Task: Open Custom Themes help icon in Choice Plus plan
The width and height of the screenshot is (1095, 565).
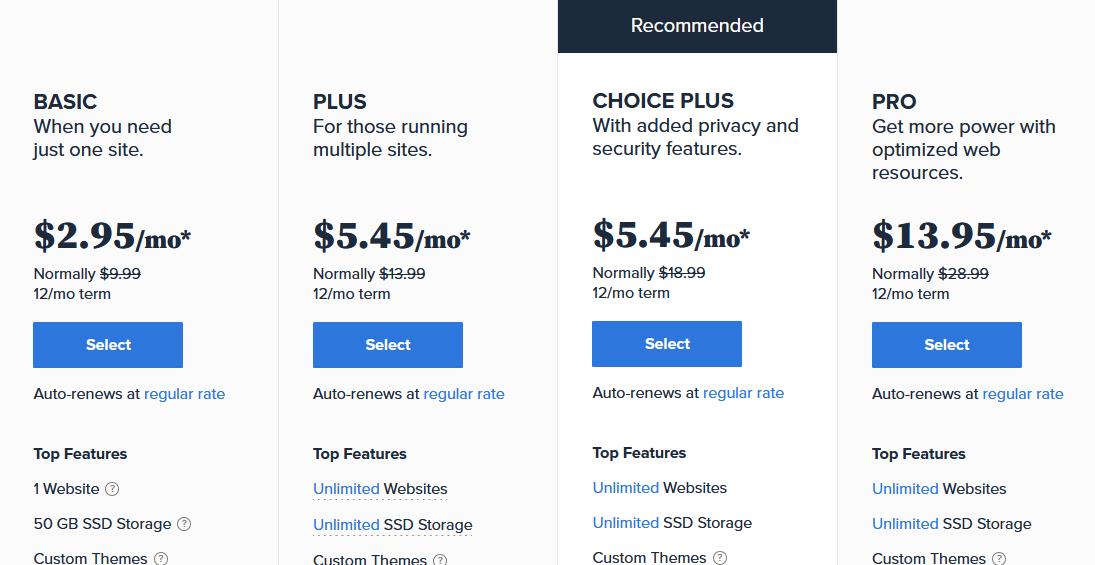Action: point(719,557)
